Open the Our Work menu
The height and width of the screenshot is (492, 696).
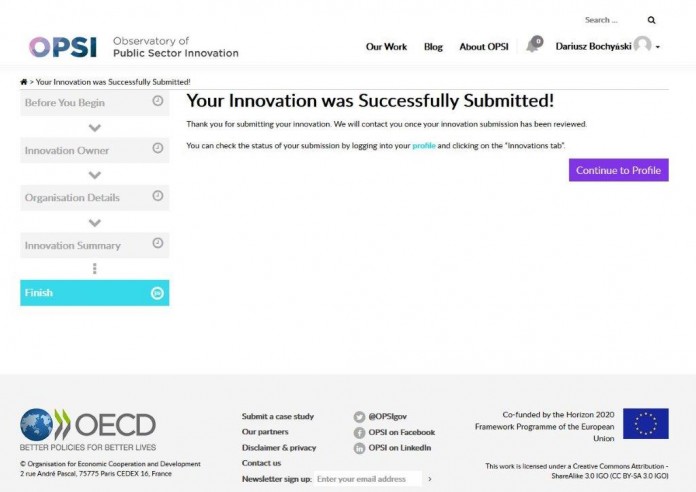click(386, 47)
